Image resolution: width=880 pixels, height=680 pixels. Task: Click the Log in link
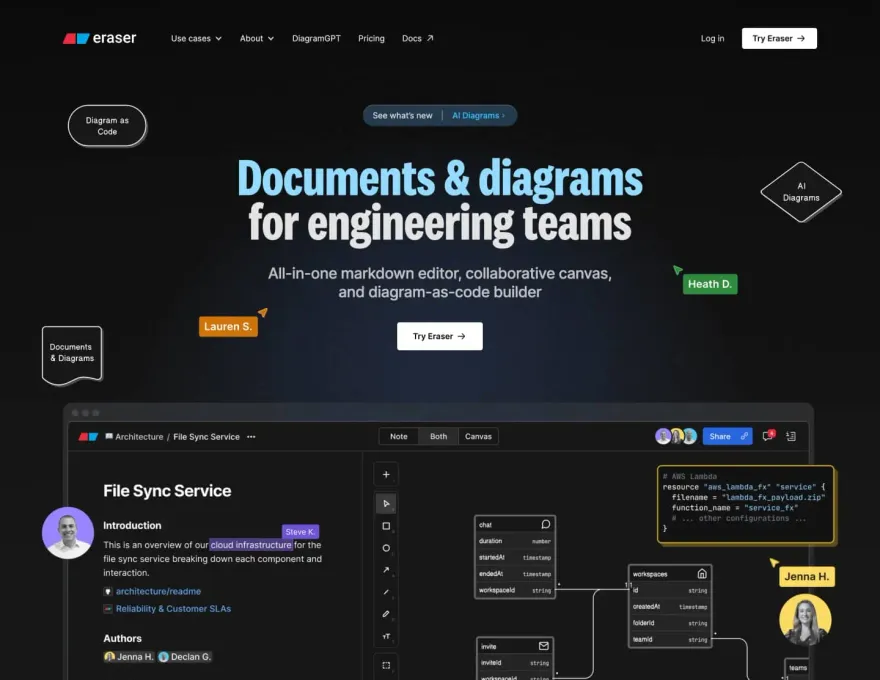click(712, 38)
